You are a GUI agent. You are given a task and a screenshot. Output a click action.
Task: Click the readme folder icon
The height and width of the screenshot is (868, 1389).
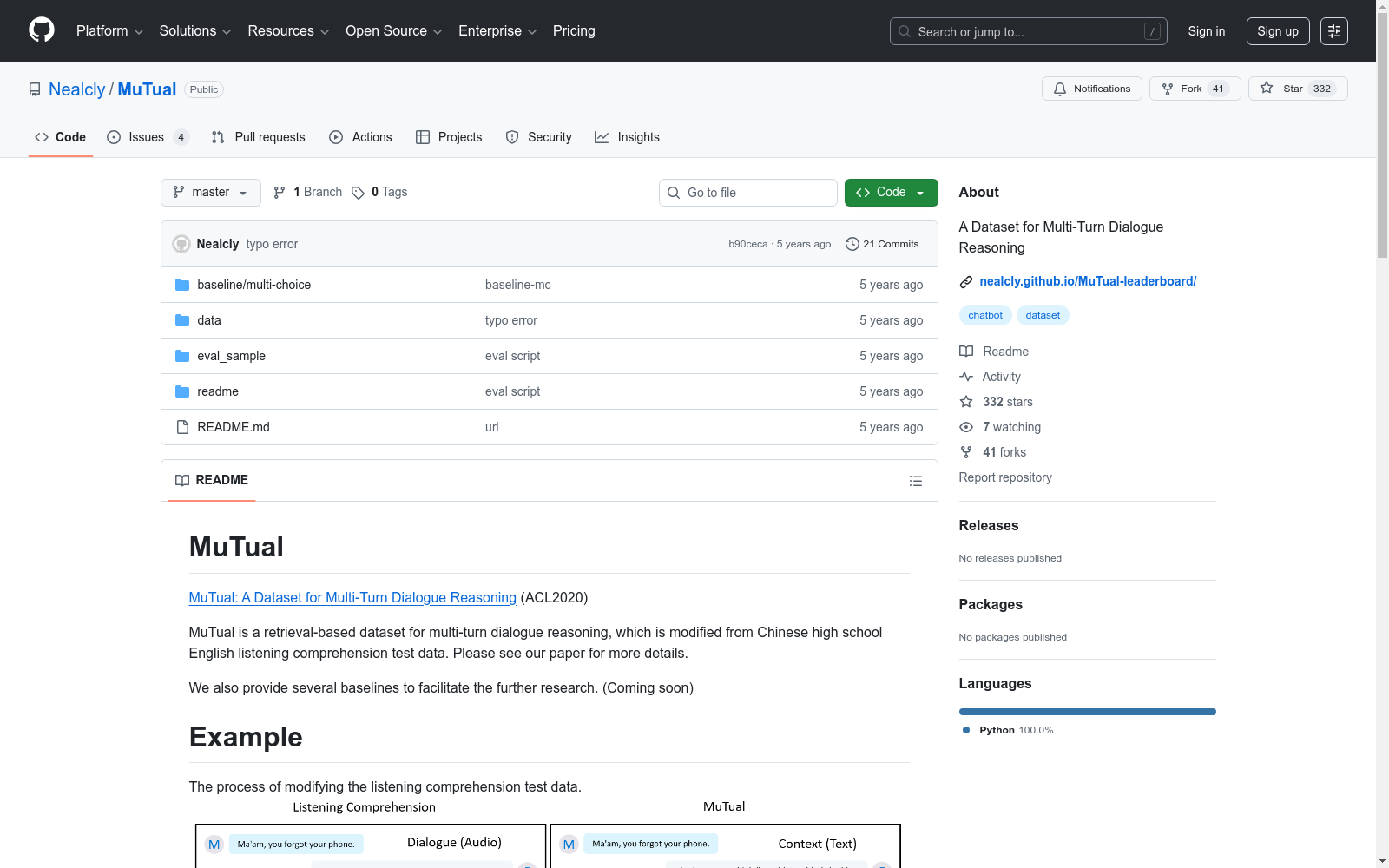(182, 391)
